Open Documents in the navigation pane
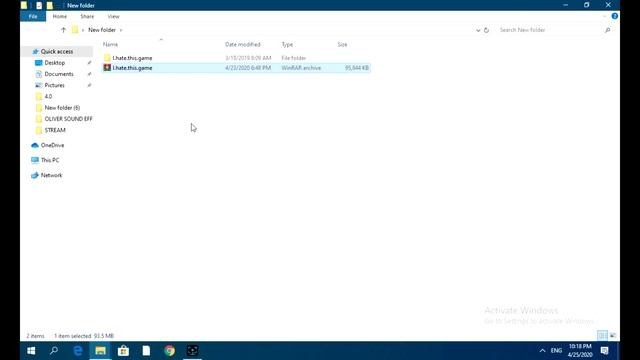The height and width of the screenshot is (360, 640). (59, 74)
